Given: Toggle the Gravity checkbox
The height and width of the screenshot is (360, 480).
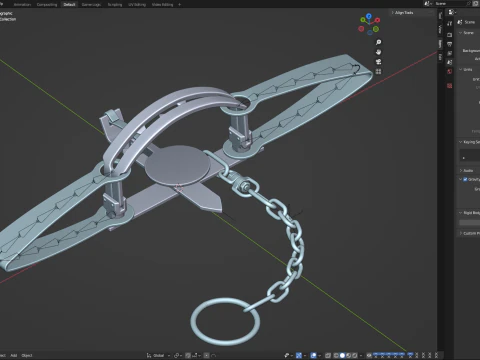Looking at the screenshot, I should click(x=465, y=179).
